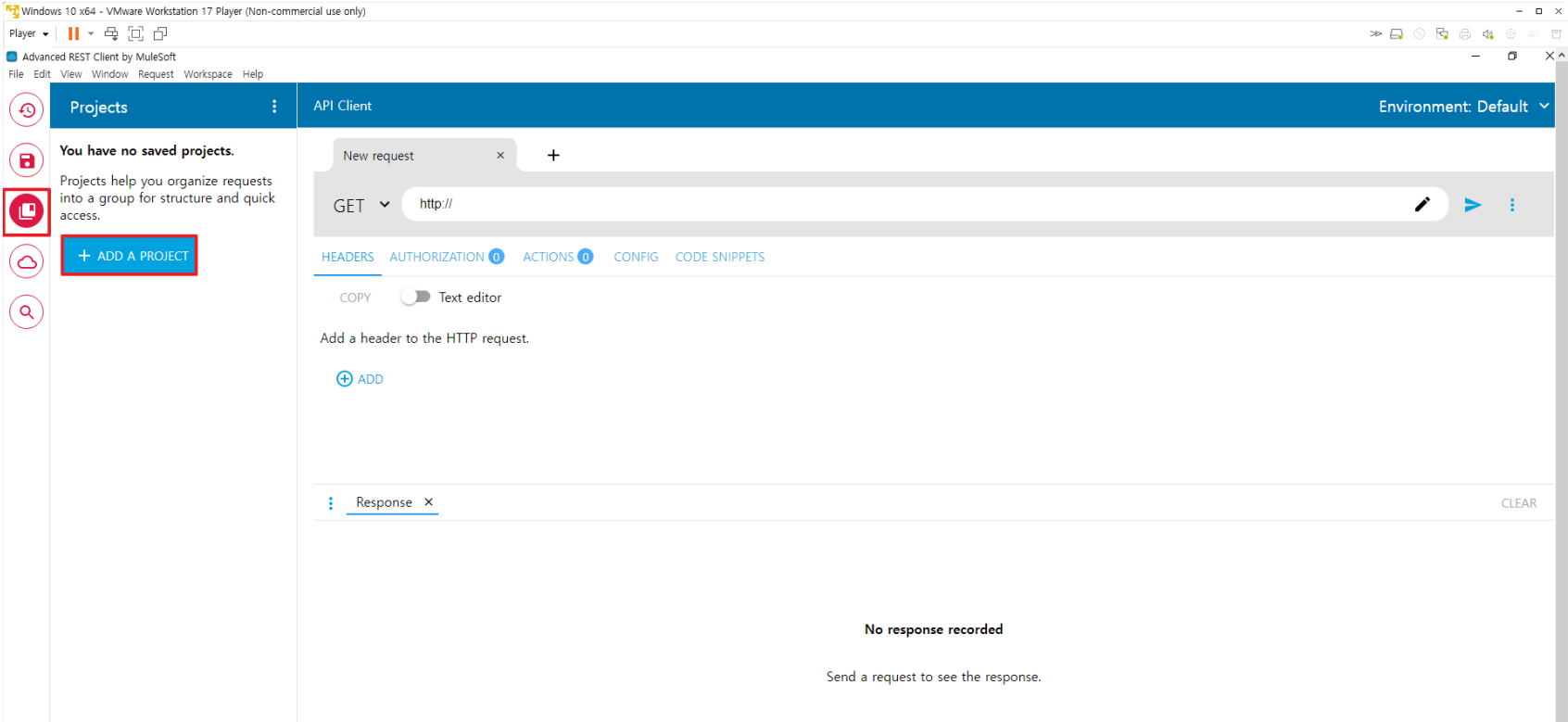Screen dimensions: 1568x722
Task: Open the VMware Player menu dropdown
Action: [x=29, y=33]
